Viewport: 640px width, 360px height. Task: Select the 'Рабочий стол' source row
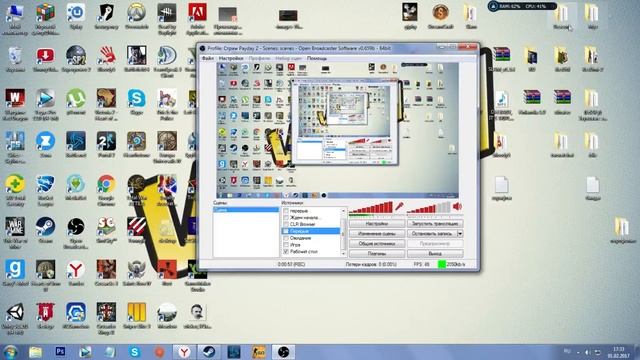(x=311, y=252)
